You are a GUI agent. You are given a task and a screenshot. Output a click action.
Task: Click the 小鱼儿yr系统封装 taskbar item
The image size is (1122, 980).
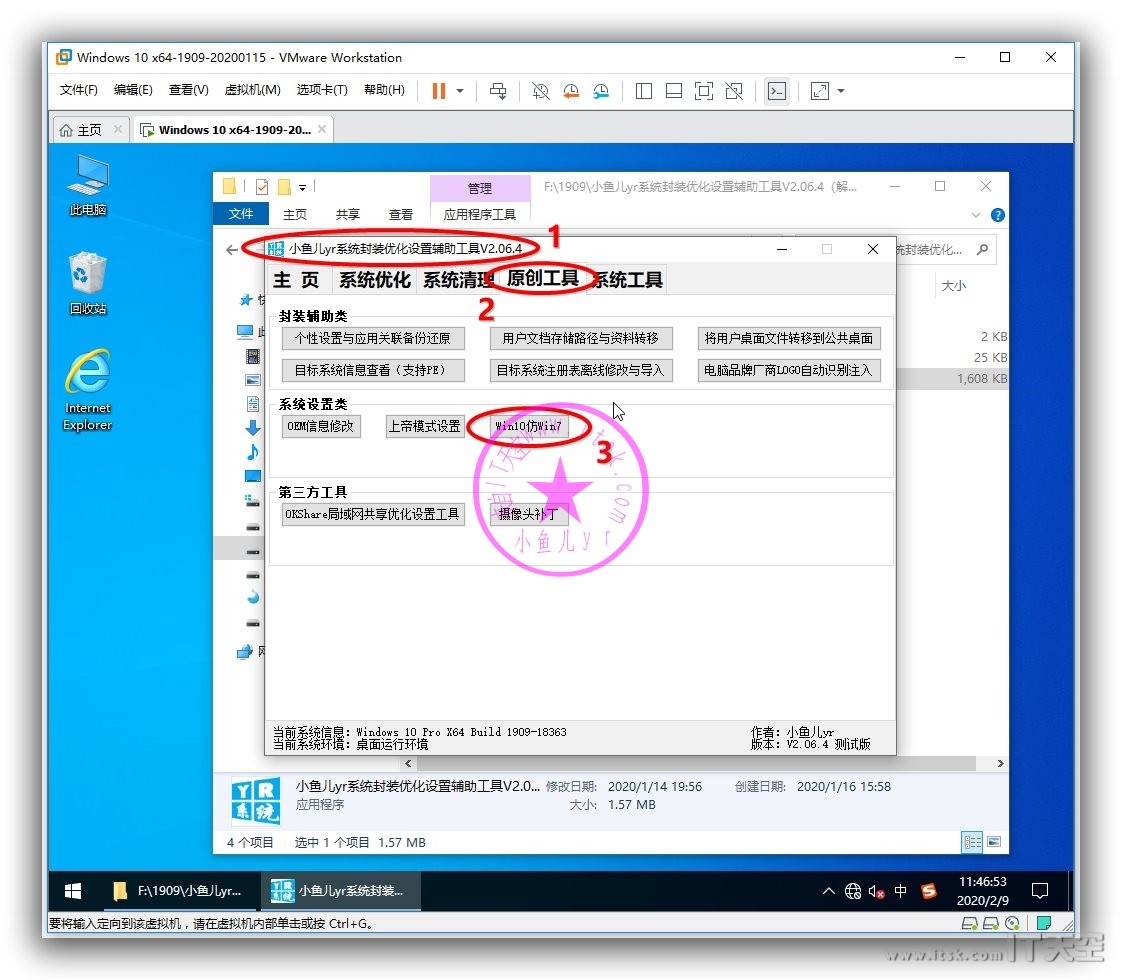(x=340, y=891)
